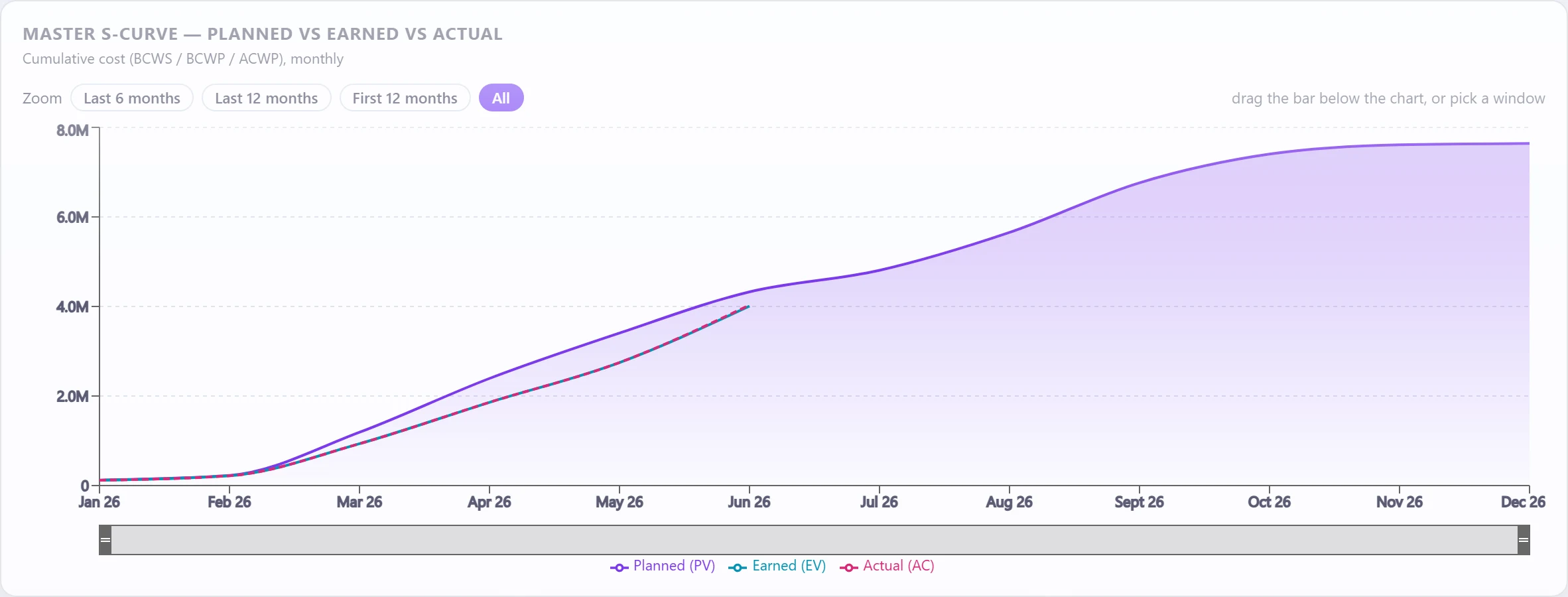Click the Cumulative cost subtitle text
1568x597 pixels.
pos(183,59)
